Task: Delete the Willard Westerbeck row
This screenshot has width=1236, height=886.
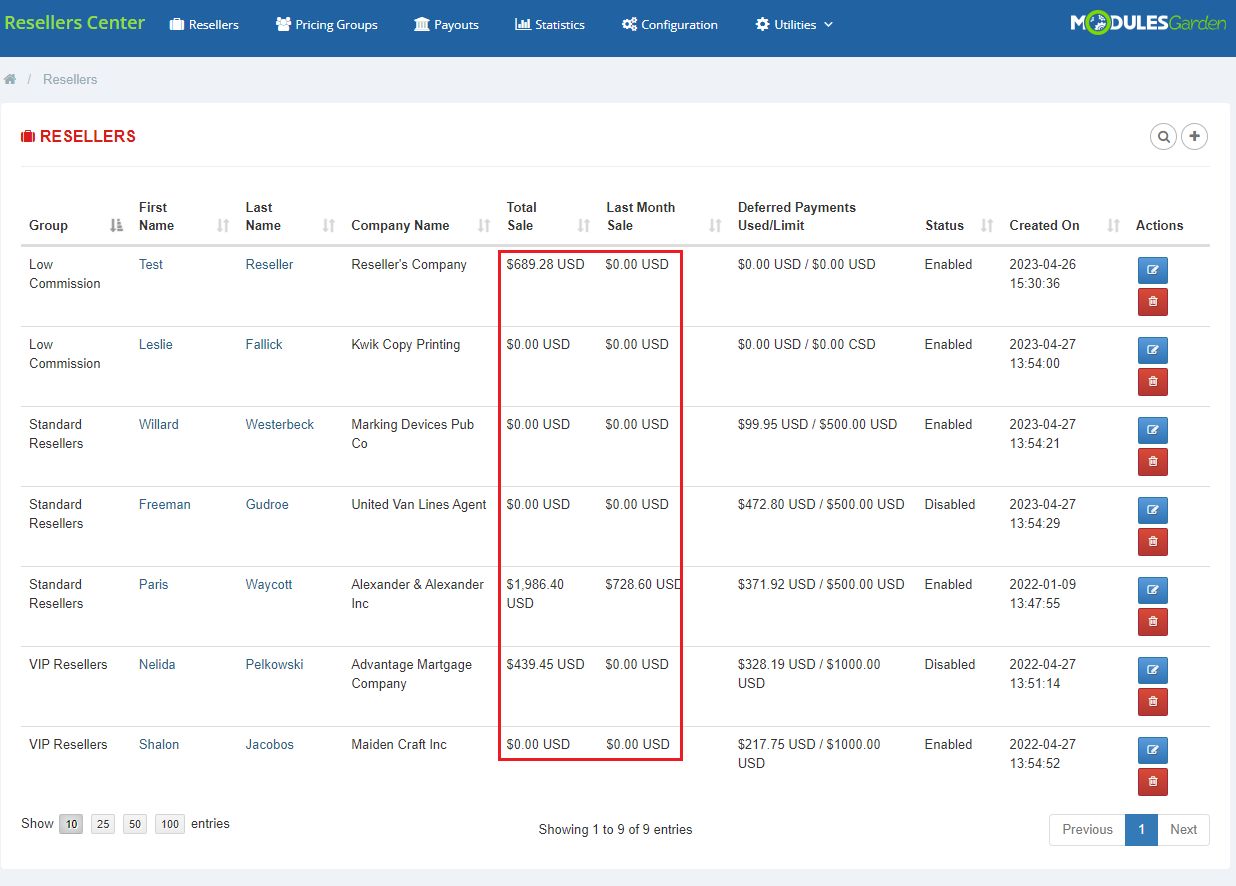Action: (1153, 462)
